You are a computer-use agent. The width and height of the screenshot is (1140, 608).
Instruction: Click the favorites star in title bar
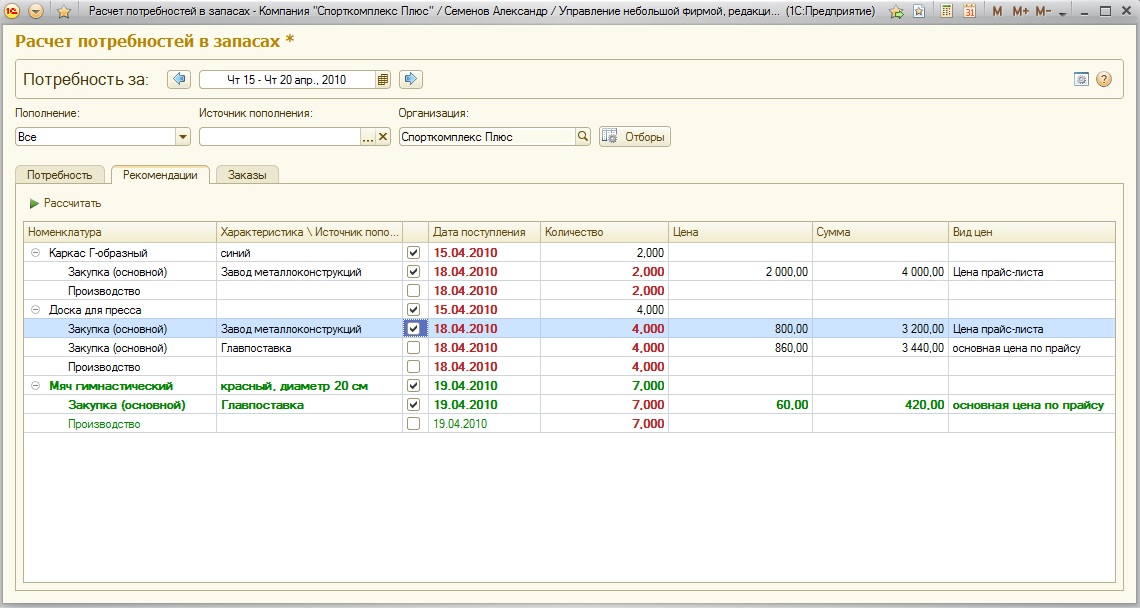click(64, 12)
